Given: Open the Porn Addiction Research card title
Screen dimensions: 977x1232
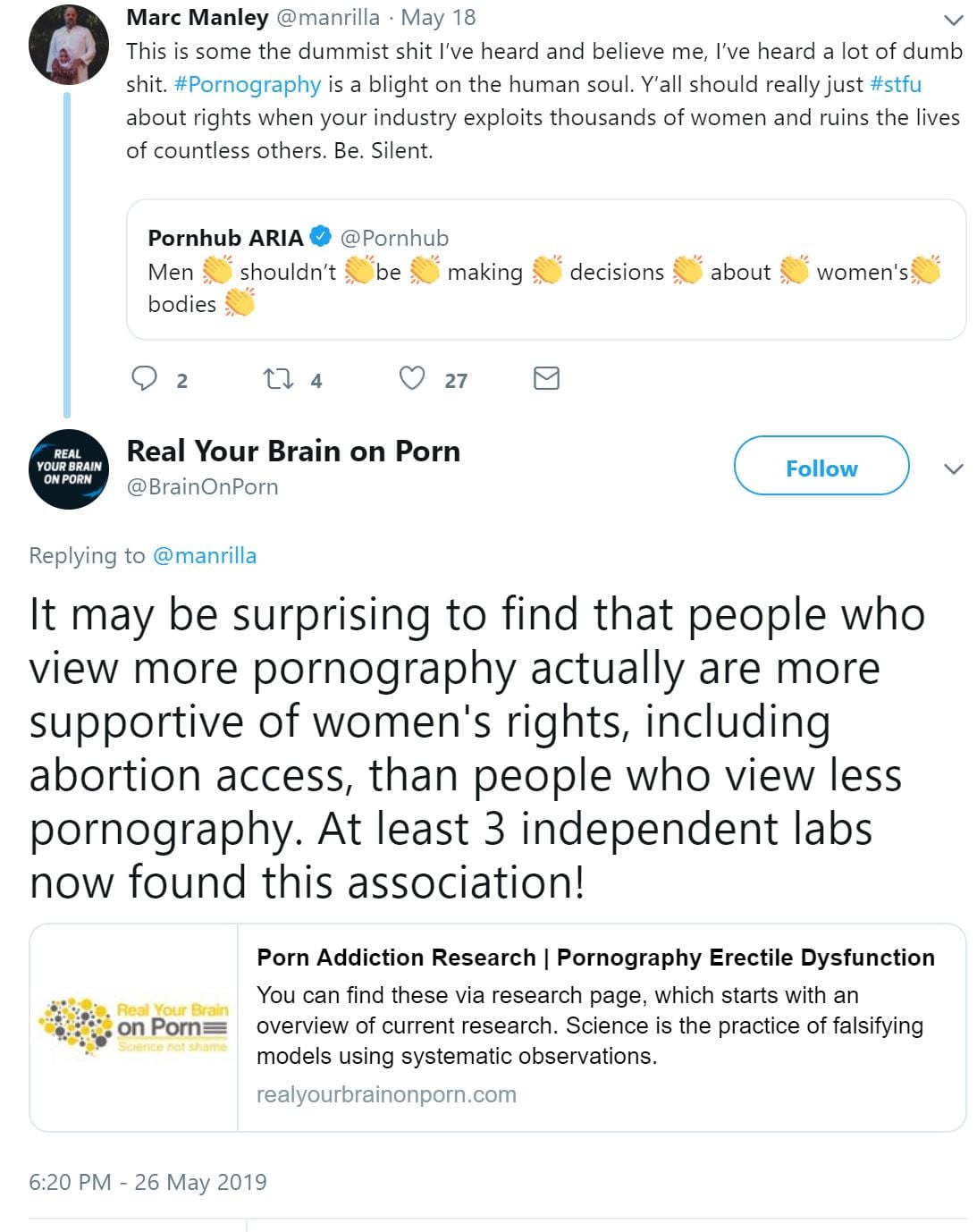Looking at the screenshot, I should [595, 958].
